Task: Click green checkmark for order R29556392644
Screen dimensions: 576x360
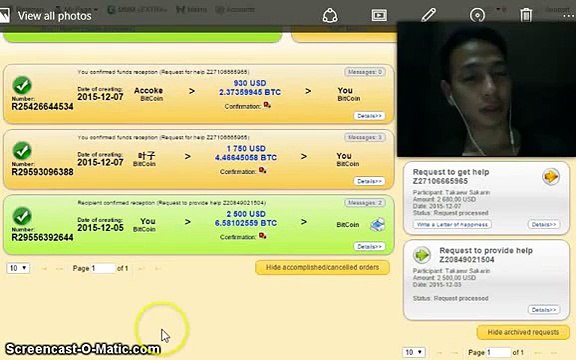Action: click(22, 216)
